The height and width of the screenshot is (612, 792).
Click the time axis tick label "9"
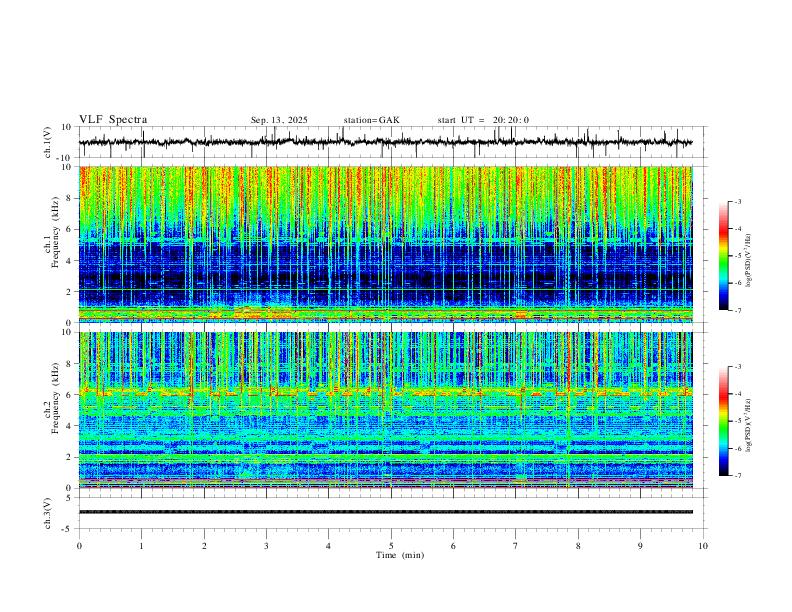[640, 546]
